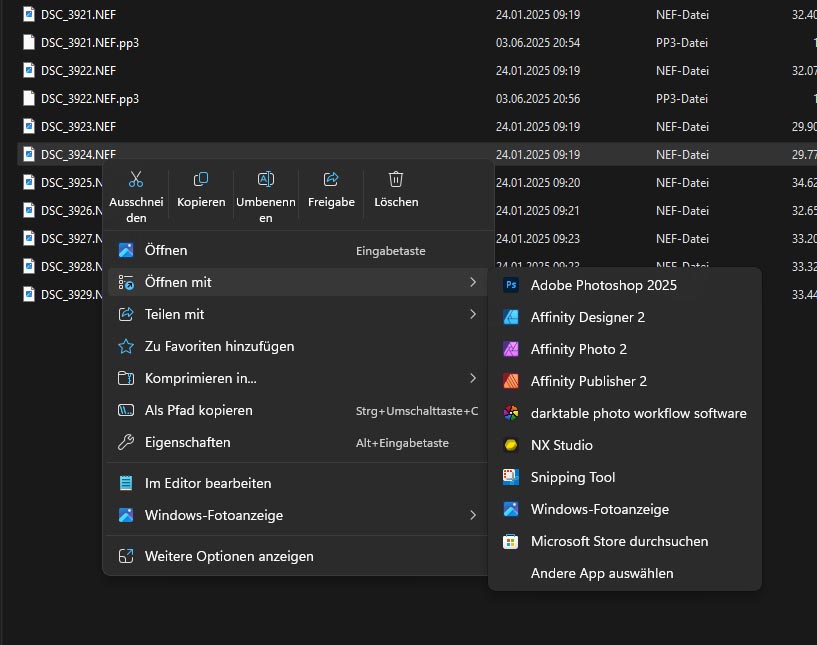Screen dimensions: 817x645
Task: Click the Cut (Ausschneiden) scissors icon
Action: [x=136, y=180]
